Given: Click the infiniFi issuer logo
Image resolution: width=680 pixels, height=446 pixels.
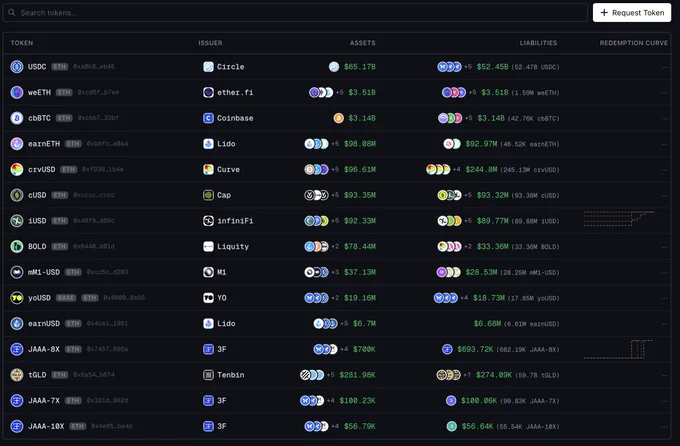Looking at the screenshot, I should pos(209,221).
